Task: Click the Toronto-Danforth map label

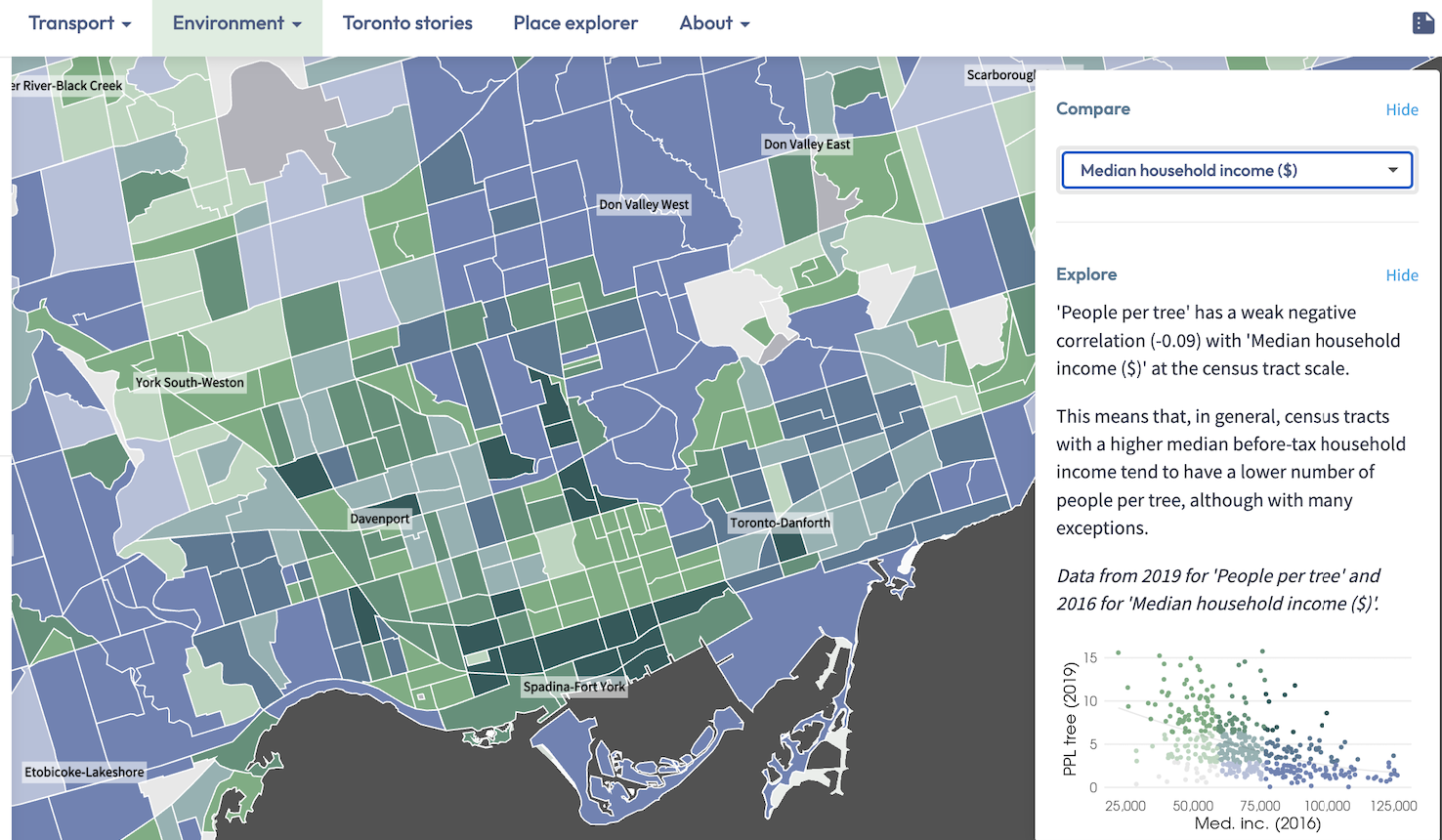Action: pos(780,523)
